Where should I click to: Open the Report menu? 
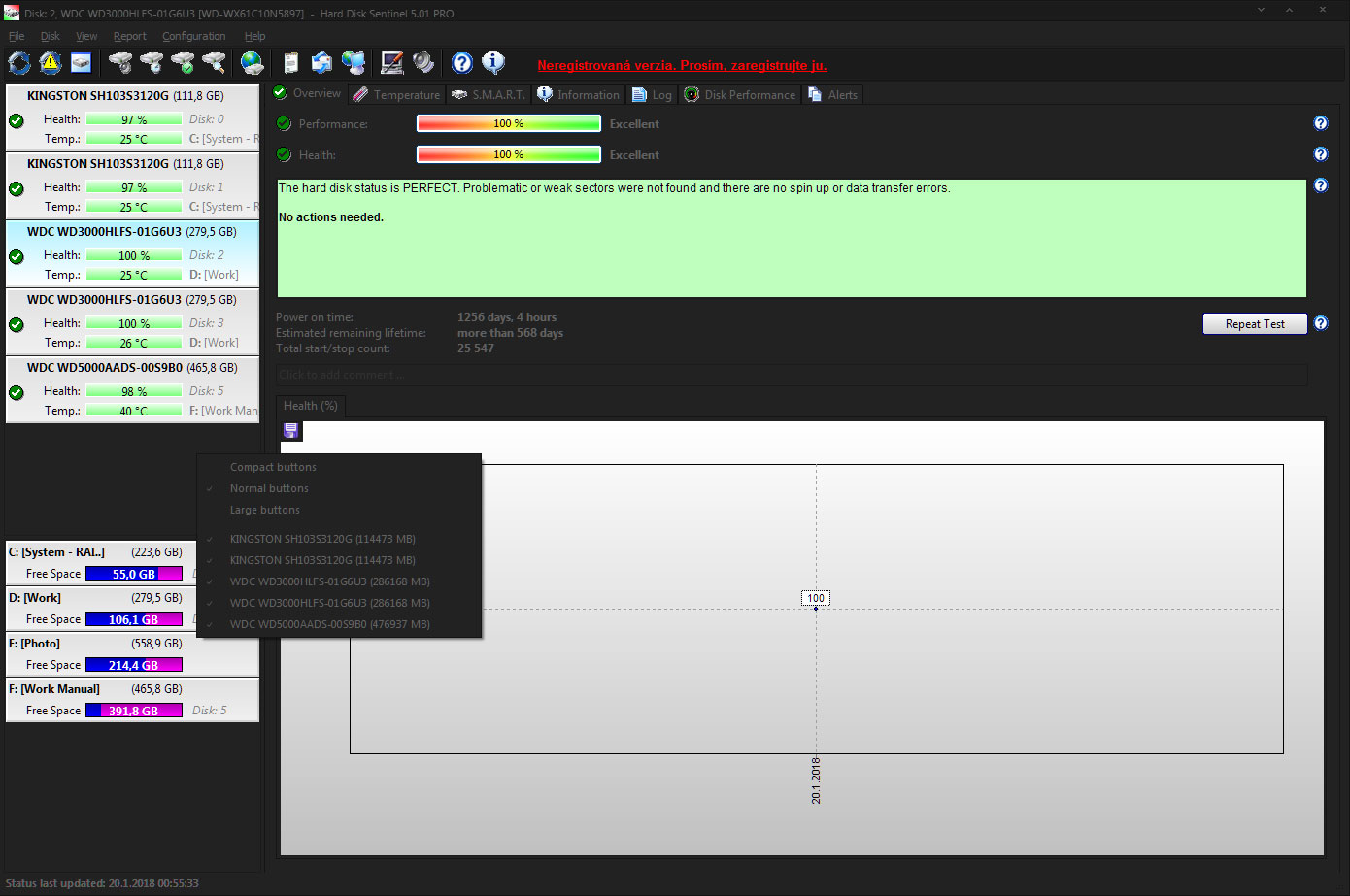point(129,36)
